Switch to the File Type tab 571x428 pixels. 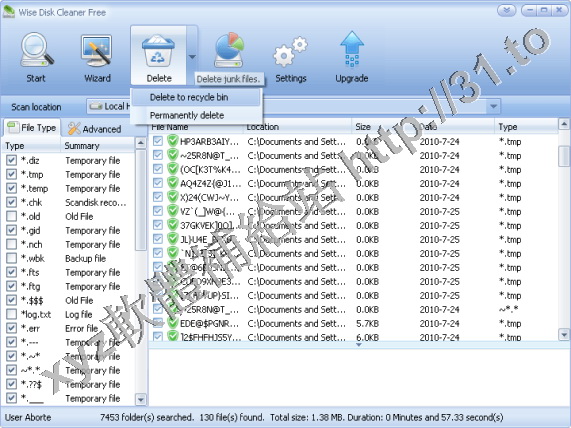point(32,127)
